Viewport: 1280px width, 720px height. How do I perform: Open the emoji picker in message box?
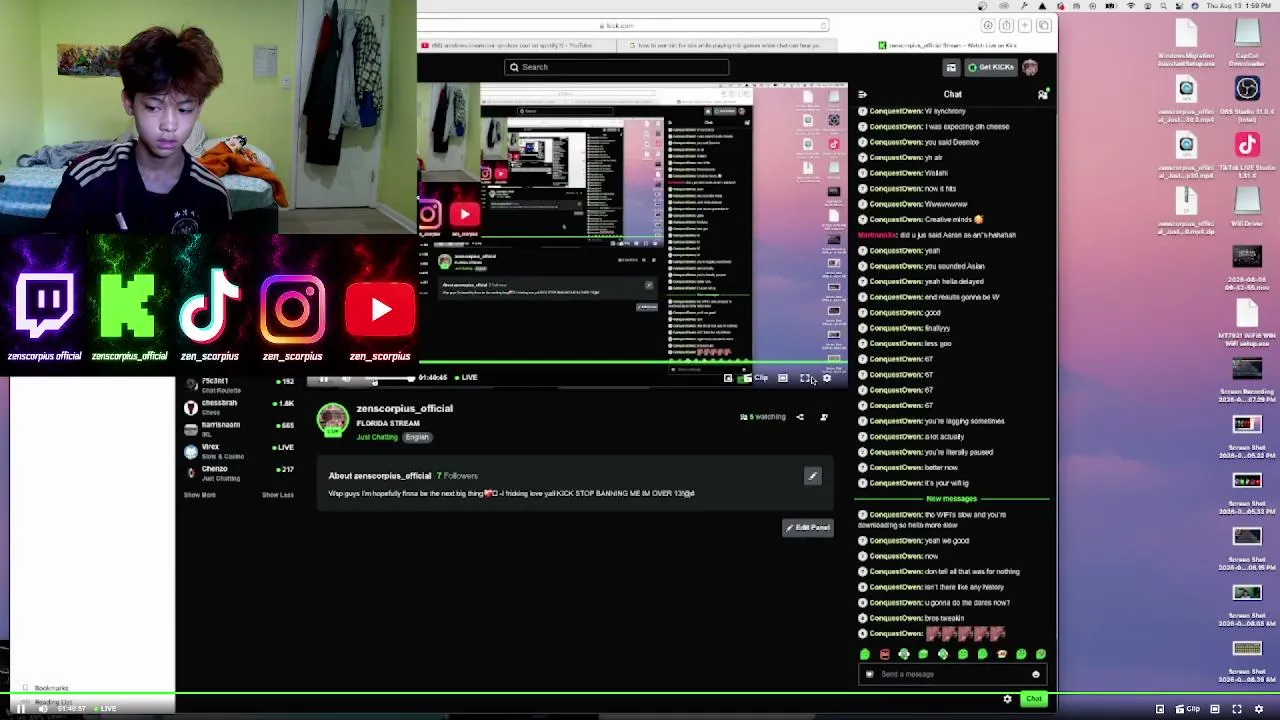[x=1036, y=674]
